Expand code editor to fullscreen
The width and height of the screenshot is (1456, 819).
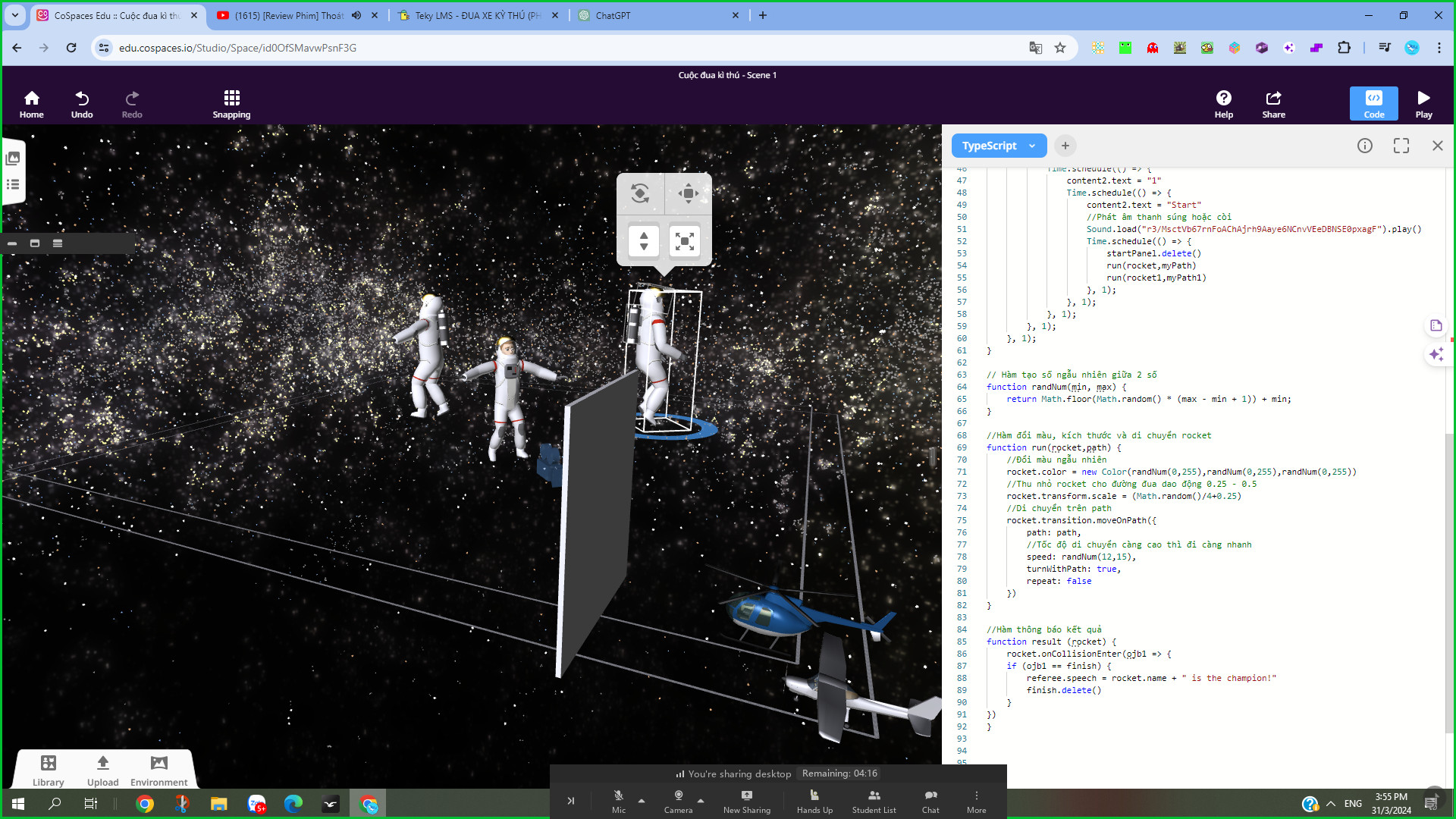tap(1401, 146)
